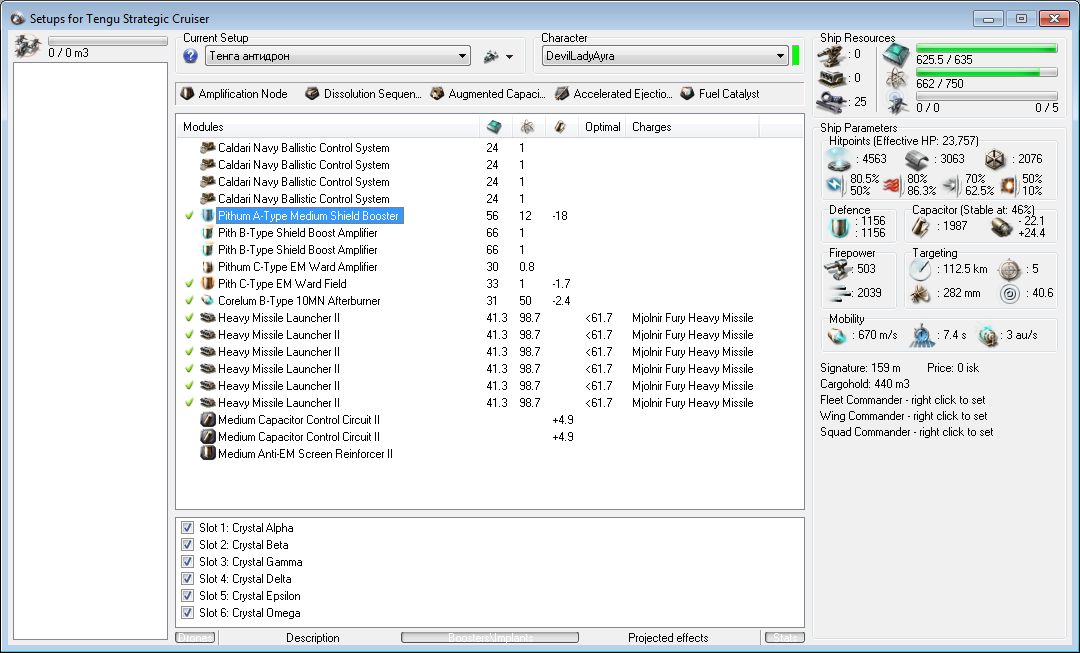Click the missile firepower icon showing 2039
1080x653 pixels.
coord(840,293)
